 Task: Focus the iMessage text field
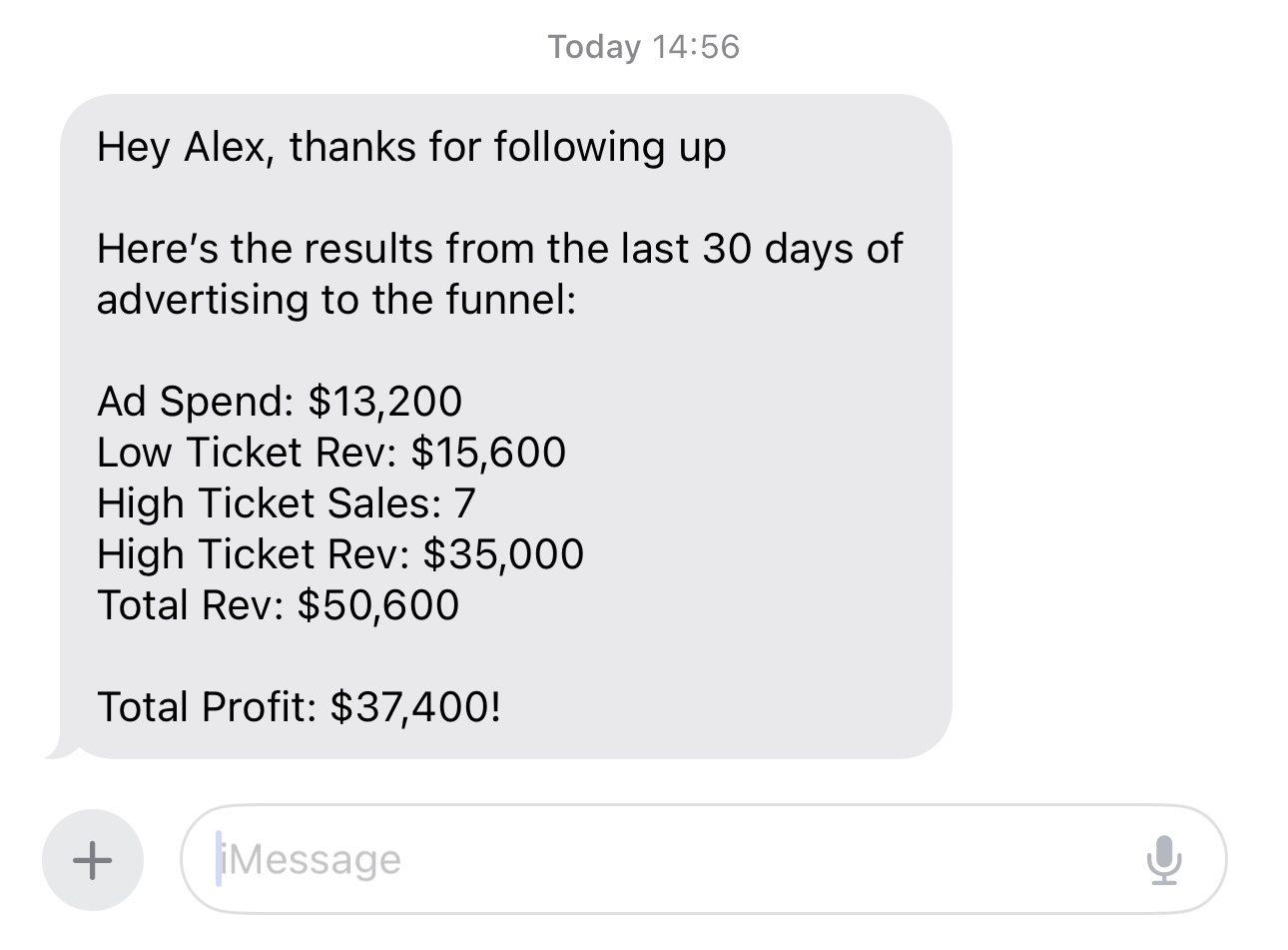pyautogui.click(x=703, y=859)
